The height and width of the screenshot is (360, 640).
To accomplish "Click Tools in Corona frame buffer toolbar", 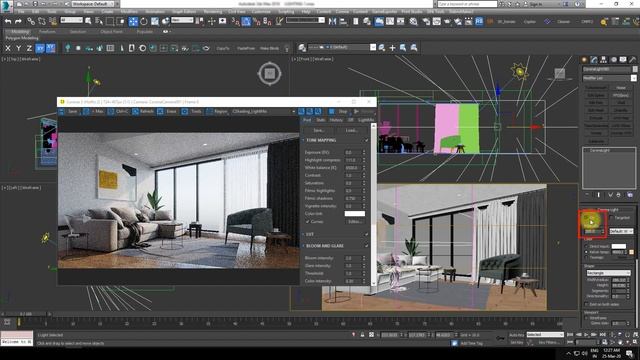I will tap(192, 111).
